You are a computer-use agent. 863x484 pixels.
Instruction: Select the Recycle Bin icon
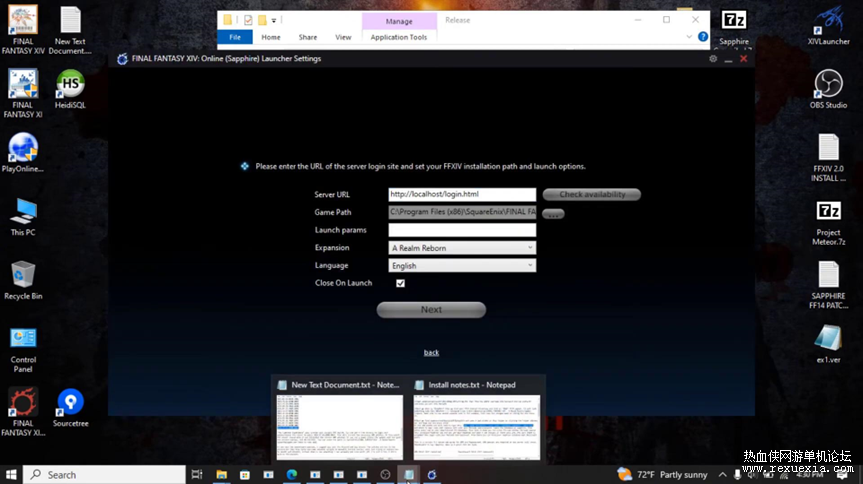point(23,280)
